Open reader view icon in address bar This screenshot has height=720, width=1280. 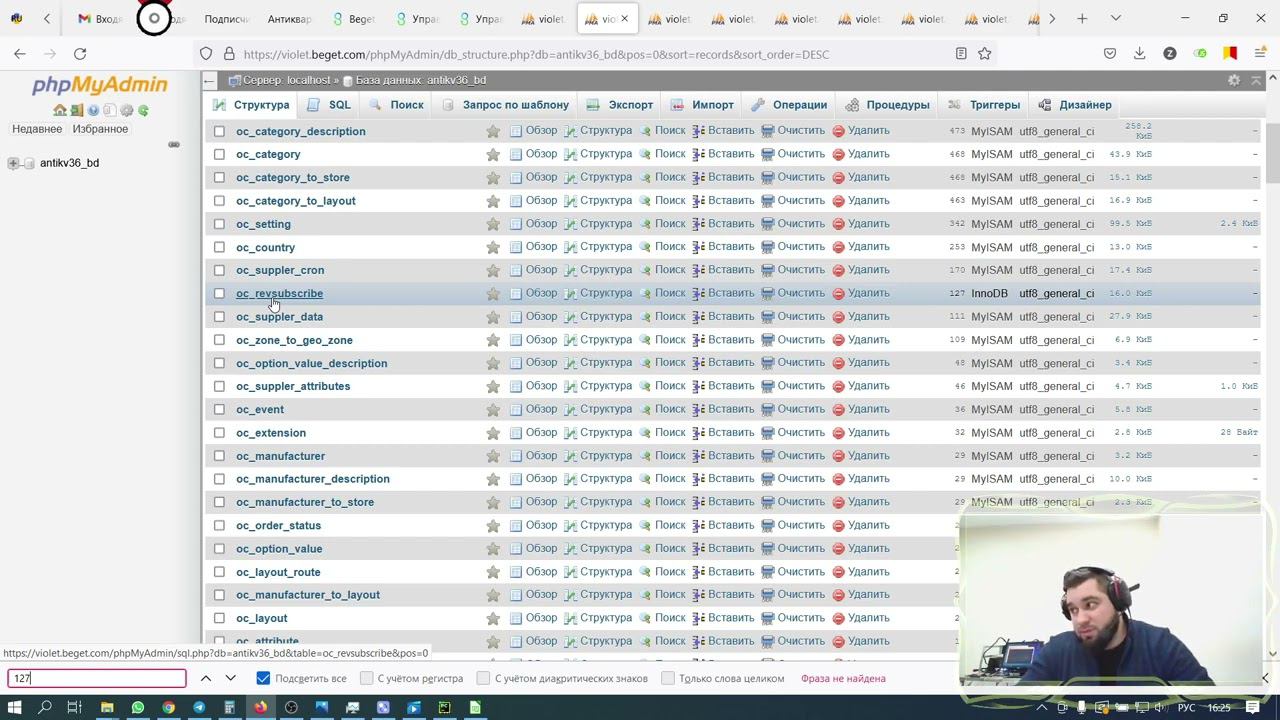961,54
